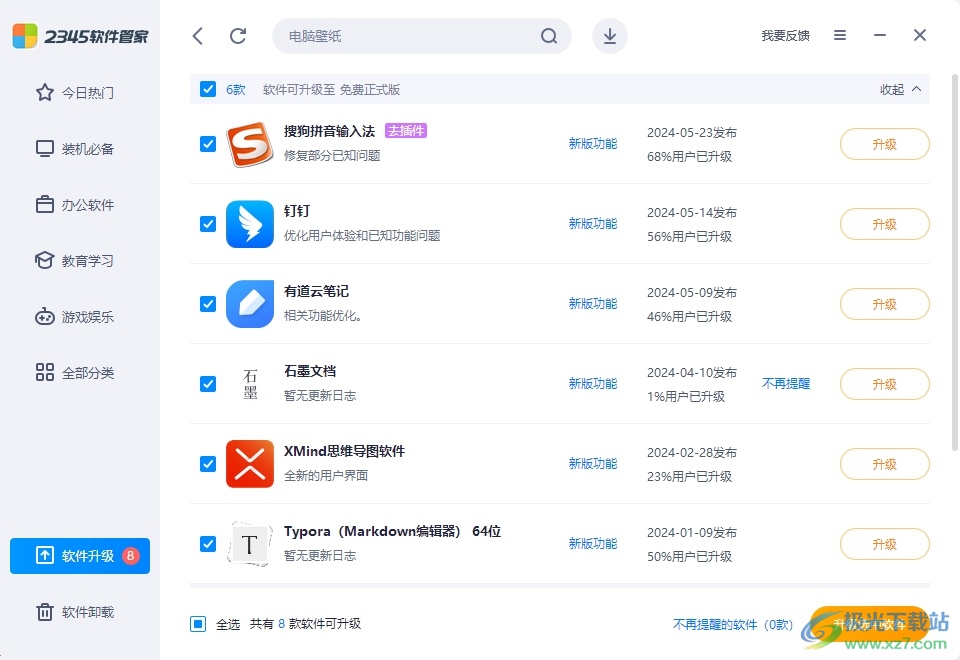Click the Typora app icon

coord(250,544)
